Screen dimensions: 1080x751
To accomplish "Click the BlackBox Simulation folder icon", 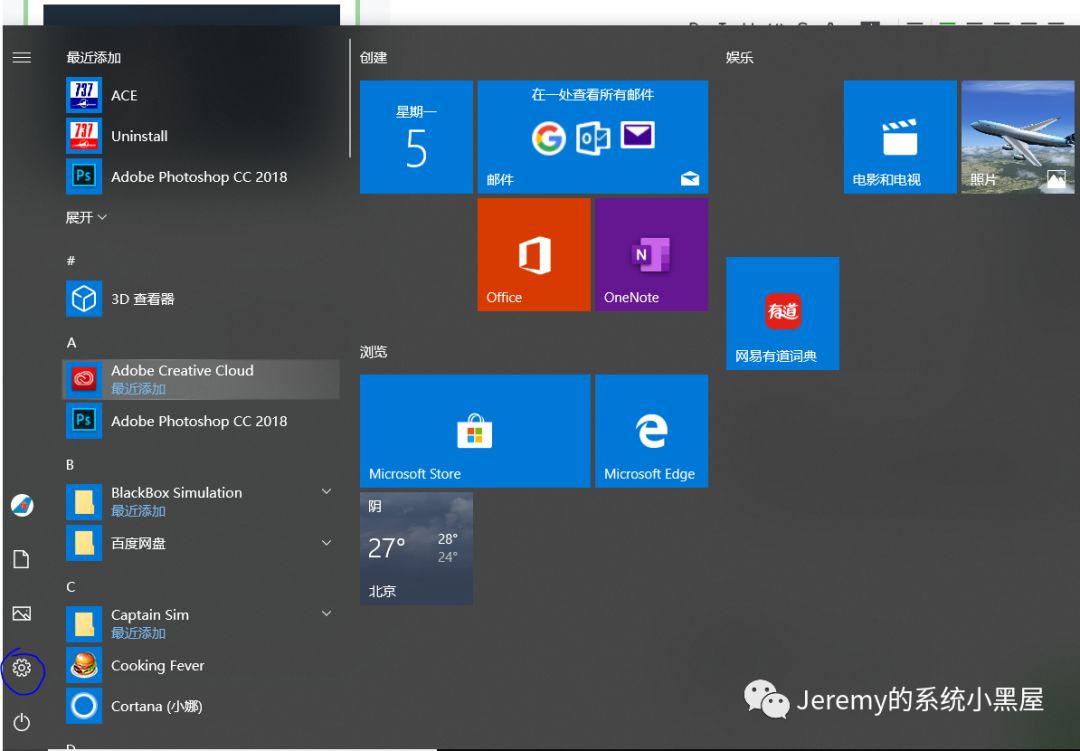I will tap(84, 502).
